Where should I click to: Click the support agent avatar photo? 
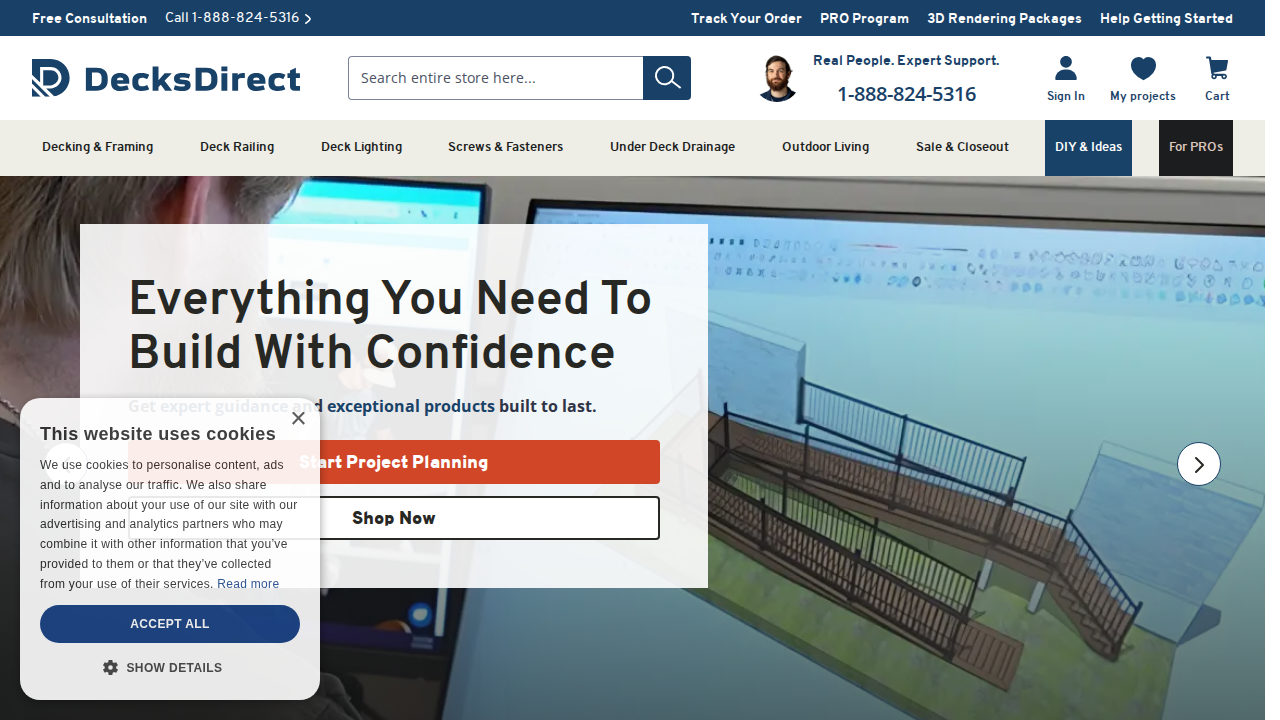coord(777,78)
